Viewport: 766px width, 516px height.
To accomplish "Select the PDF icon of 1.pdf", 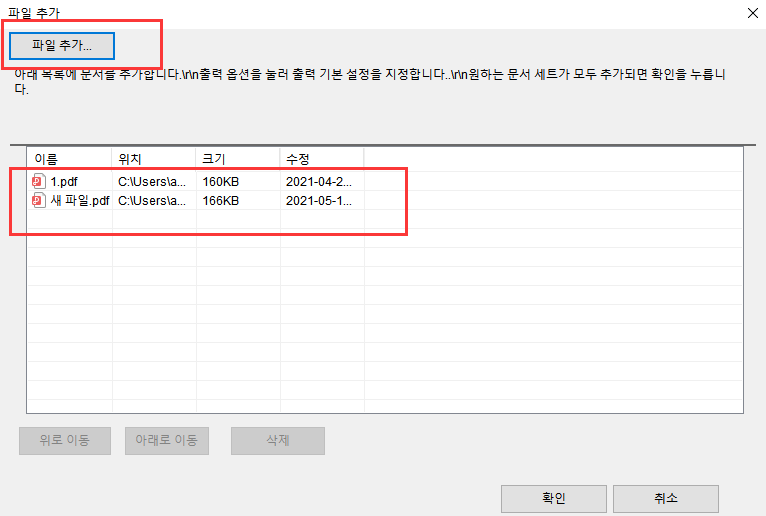I will pyautogui.click(x=39, y=181).
